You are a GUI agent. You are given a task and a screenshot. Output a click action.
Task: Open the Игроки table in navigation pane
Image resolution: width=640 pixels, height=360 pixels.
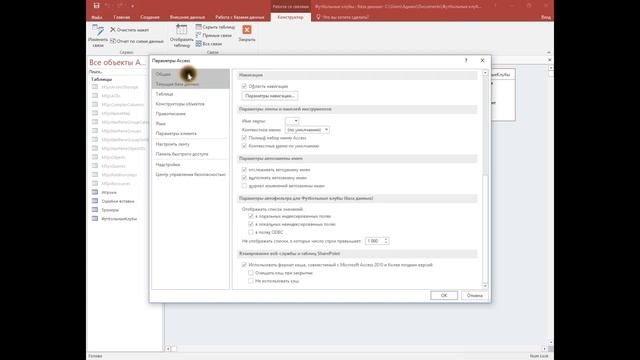[109, 192]
